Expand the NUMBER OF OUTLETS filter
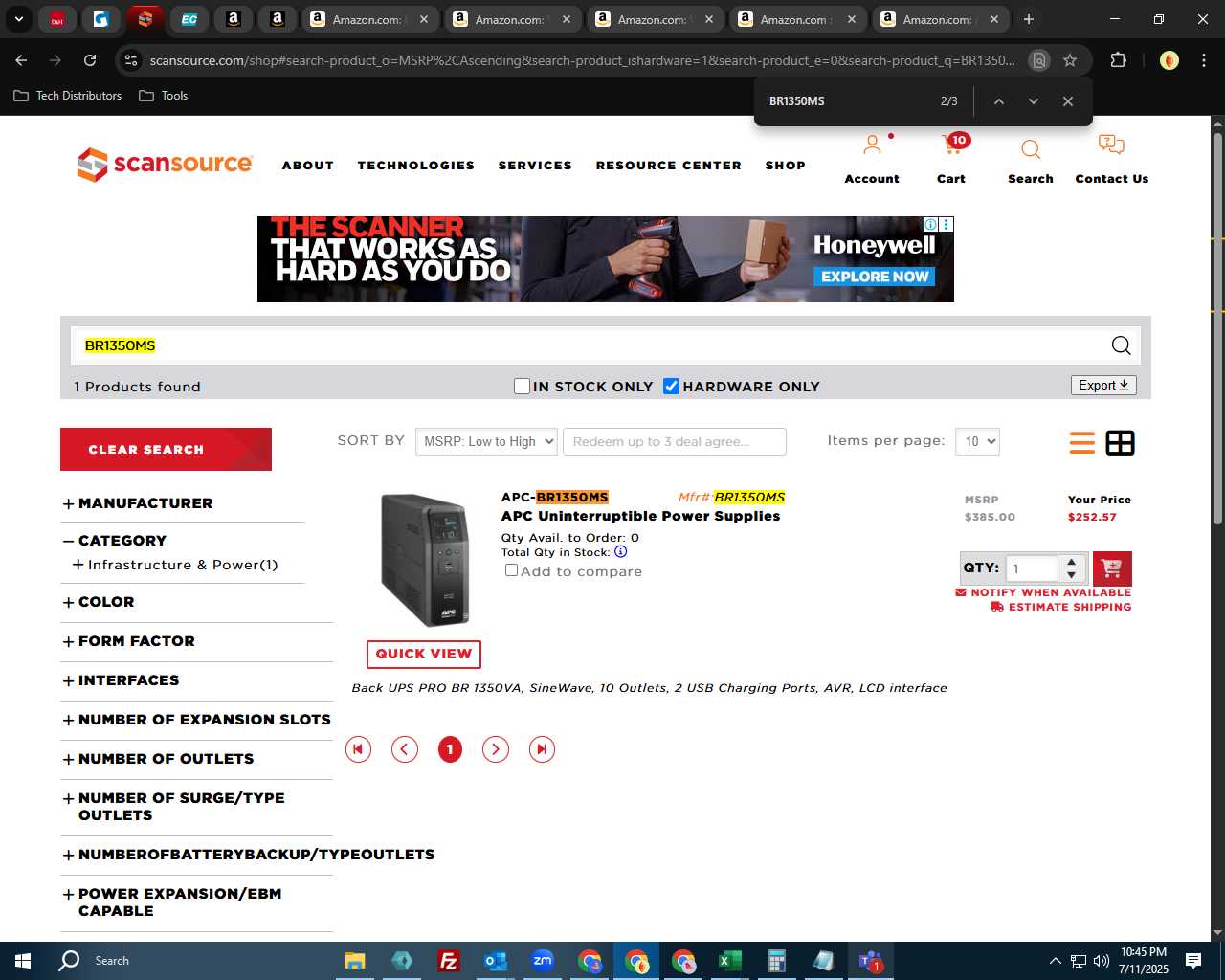 tap(159, 759)
